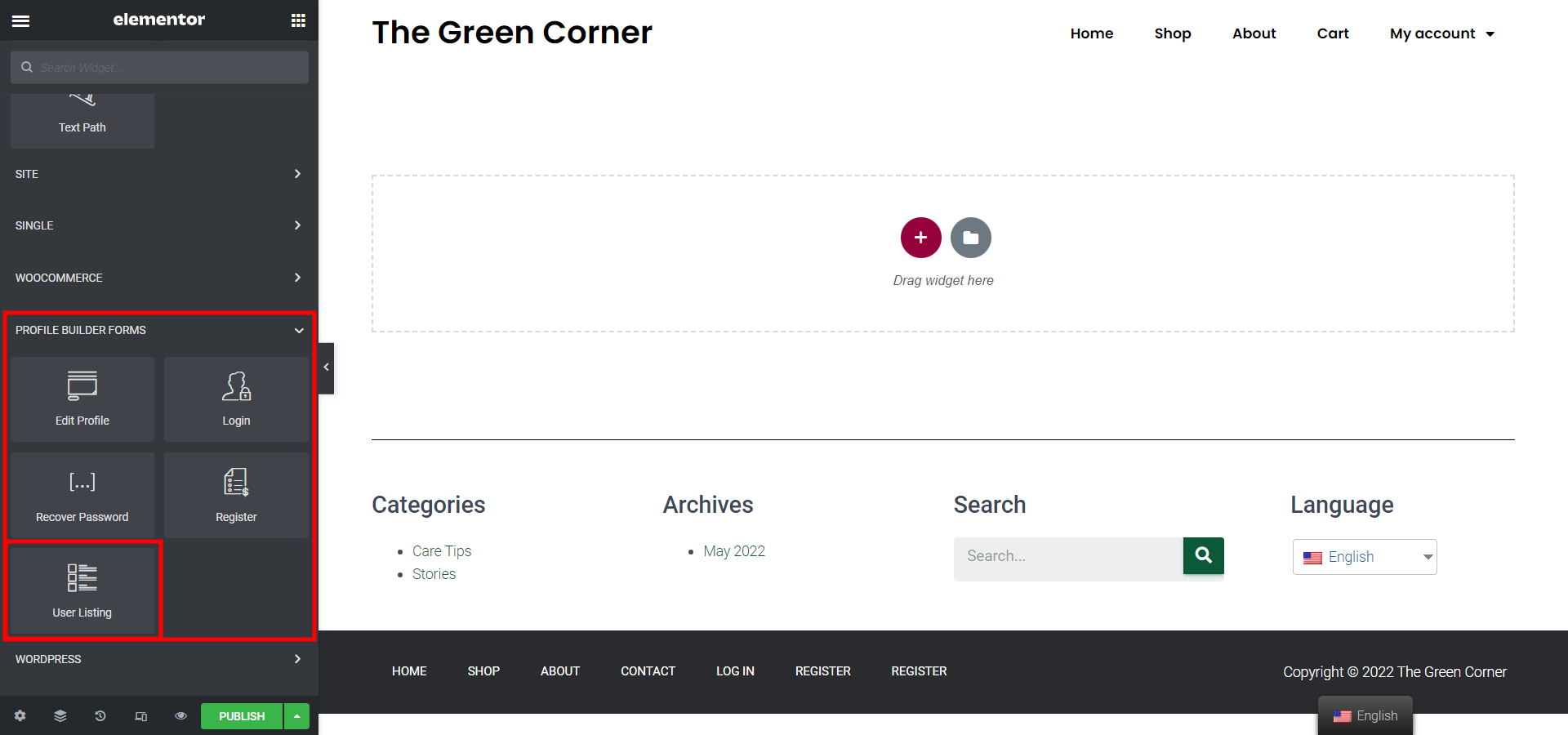
Task: Click the second footer REGISTER link
Action: 919,671
